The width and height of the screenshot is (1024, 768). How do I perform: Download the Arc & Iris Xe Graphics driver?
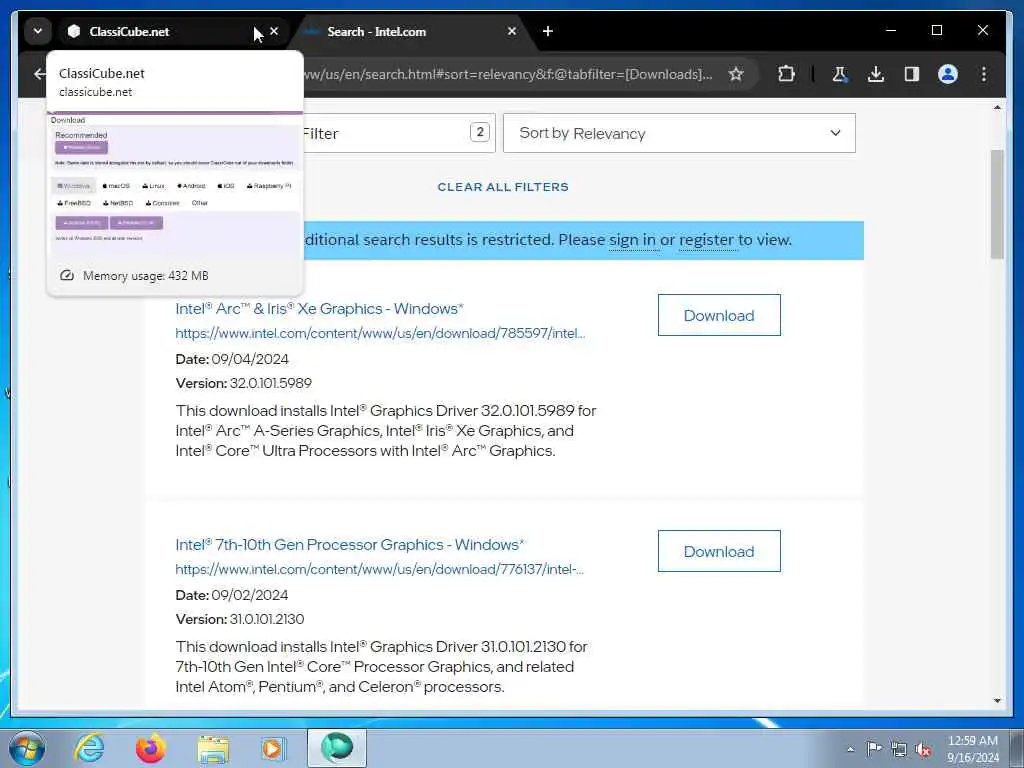tap(719, 315)
